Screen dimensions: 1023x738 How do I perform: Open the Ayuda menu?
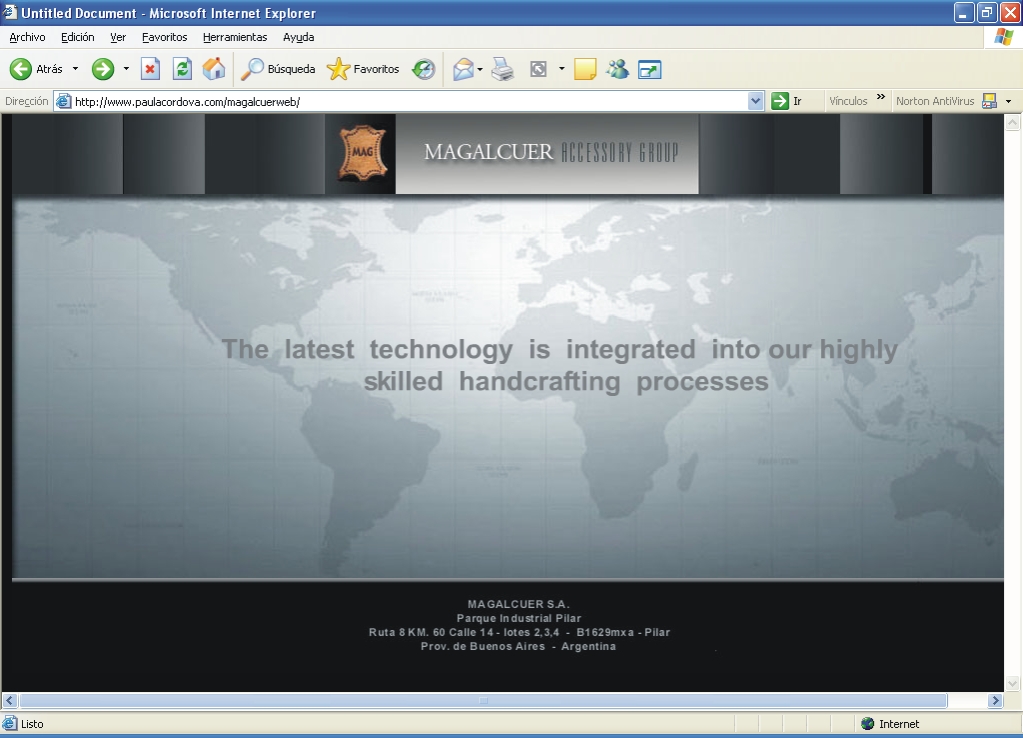(299, 37)
